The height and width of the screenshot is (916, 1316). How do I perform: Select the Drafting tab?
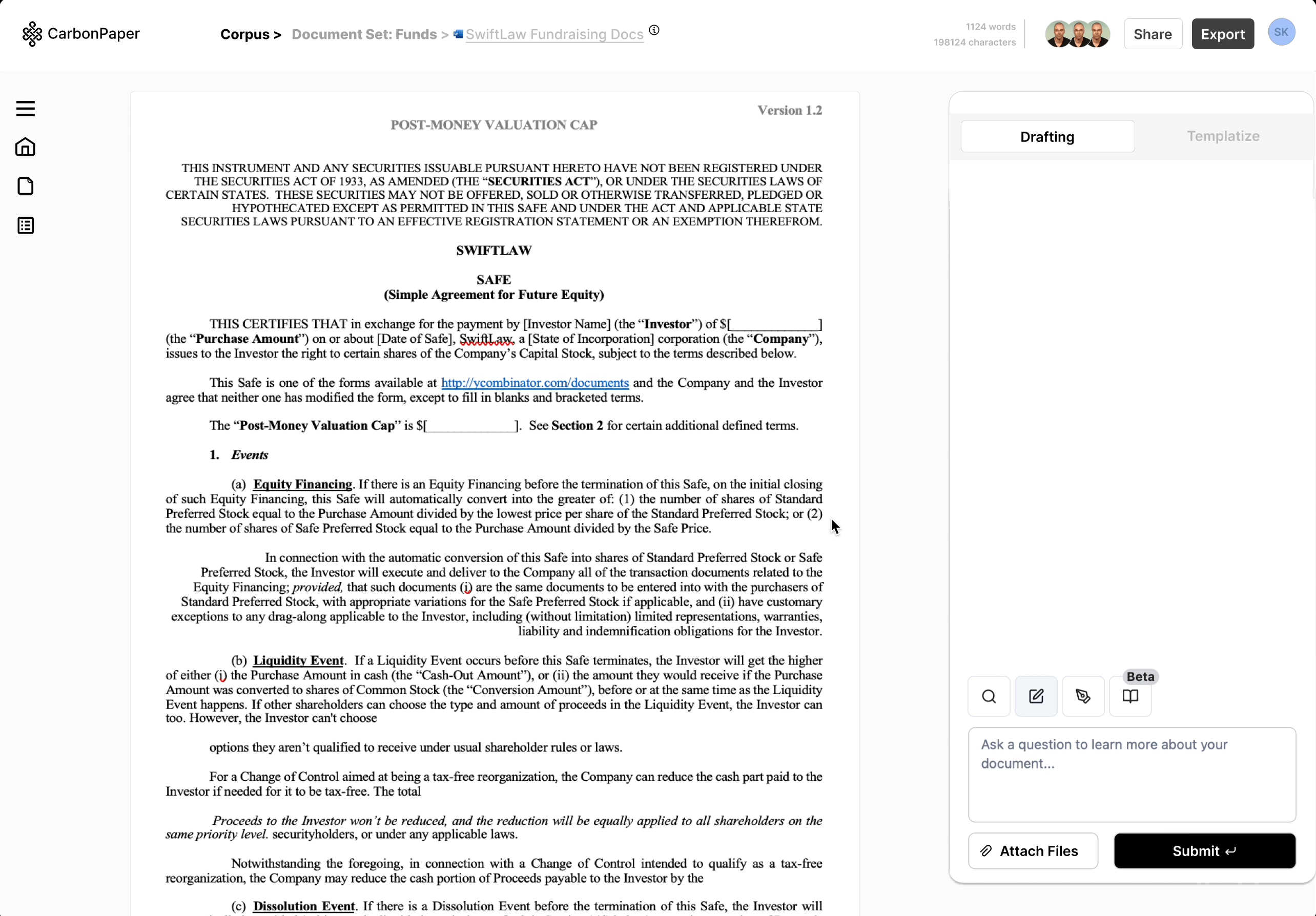click(1047, 136)
